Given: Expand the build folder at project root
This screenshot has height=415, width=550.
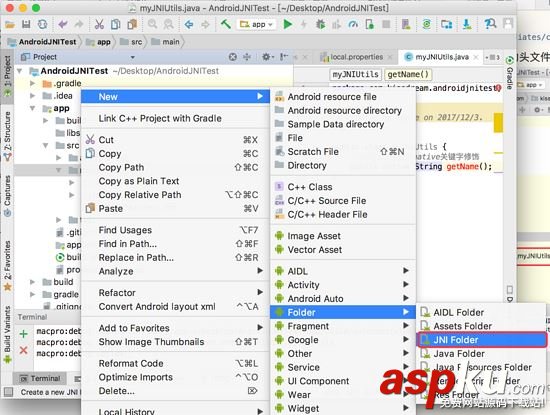Looking at the screenshot, I should coord(33,282).
